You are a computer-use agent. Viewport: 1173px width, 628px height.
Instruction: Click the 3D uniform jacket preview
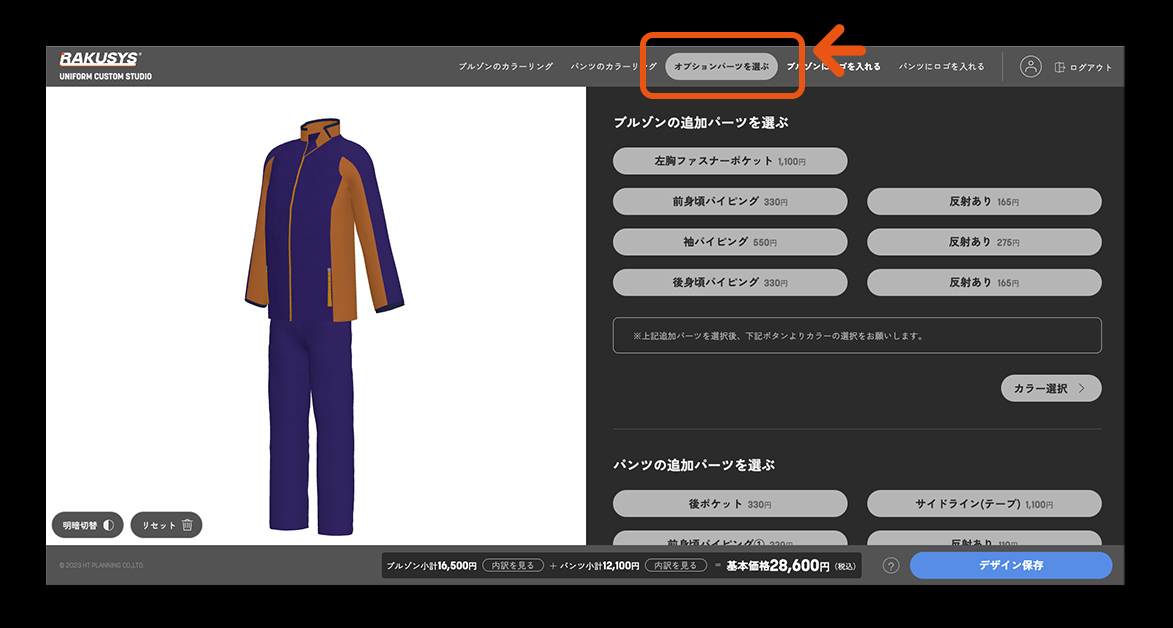320,230
